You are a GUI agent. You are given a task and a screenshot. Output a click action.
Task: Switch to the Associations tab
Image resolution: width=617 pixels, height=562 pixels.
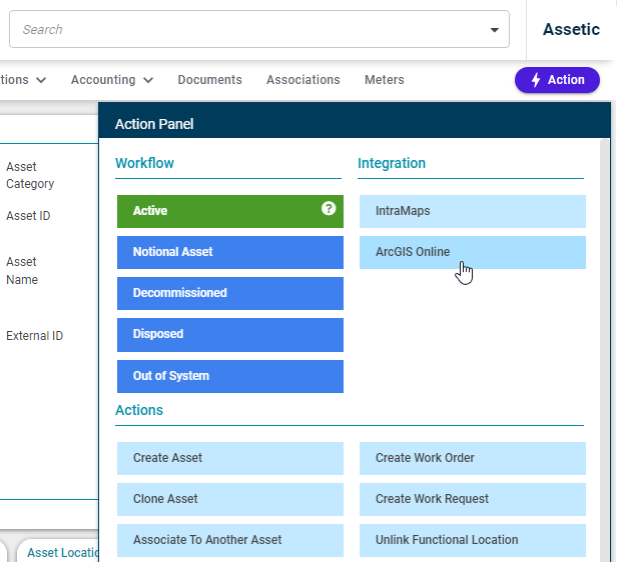pos(303,80)
